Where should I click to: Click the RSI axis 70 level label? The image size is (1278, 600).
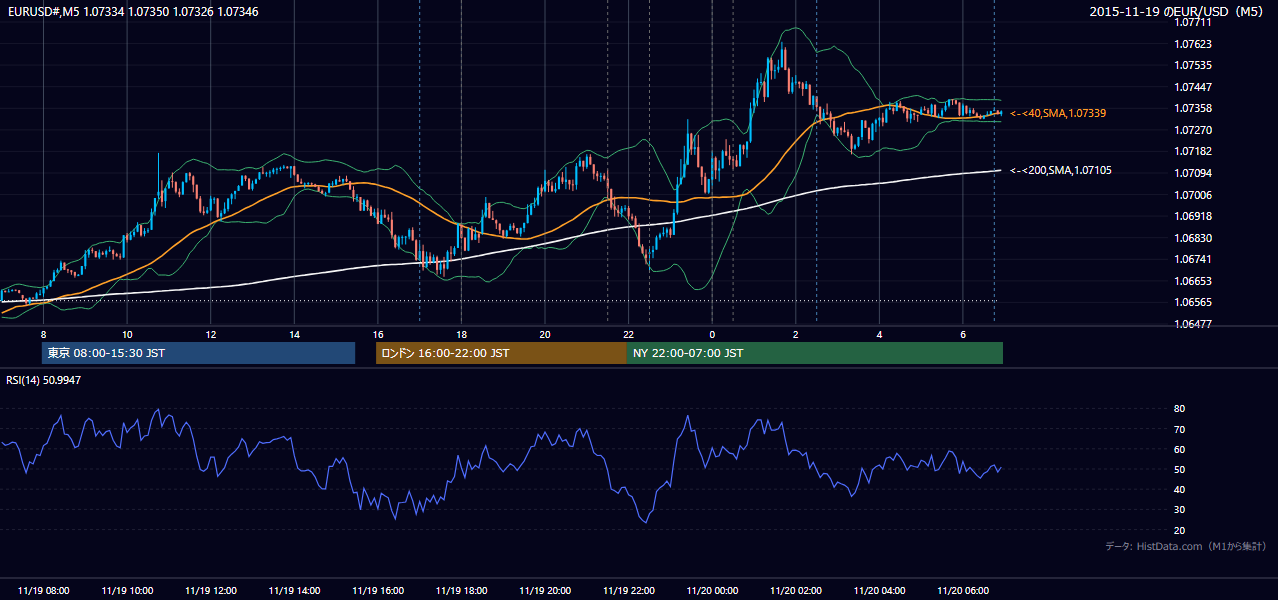(1179, 429)
